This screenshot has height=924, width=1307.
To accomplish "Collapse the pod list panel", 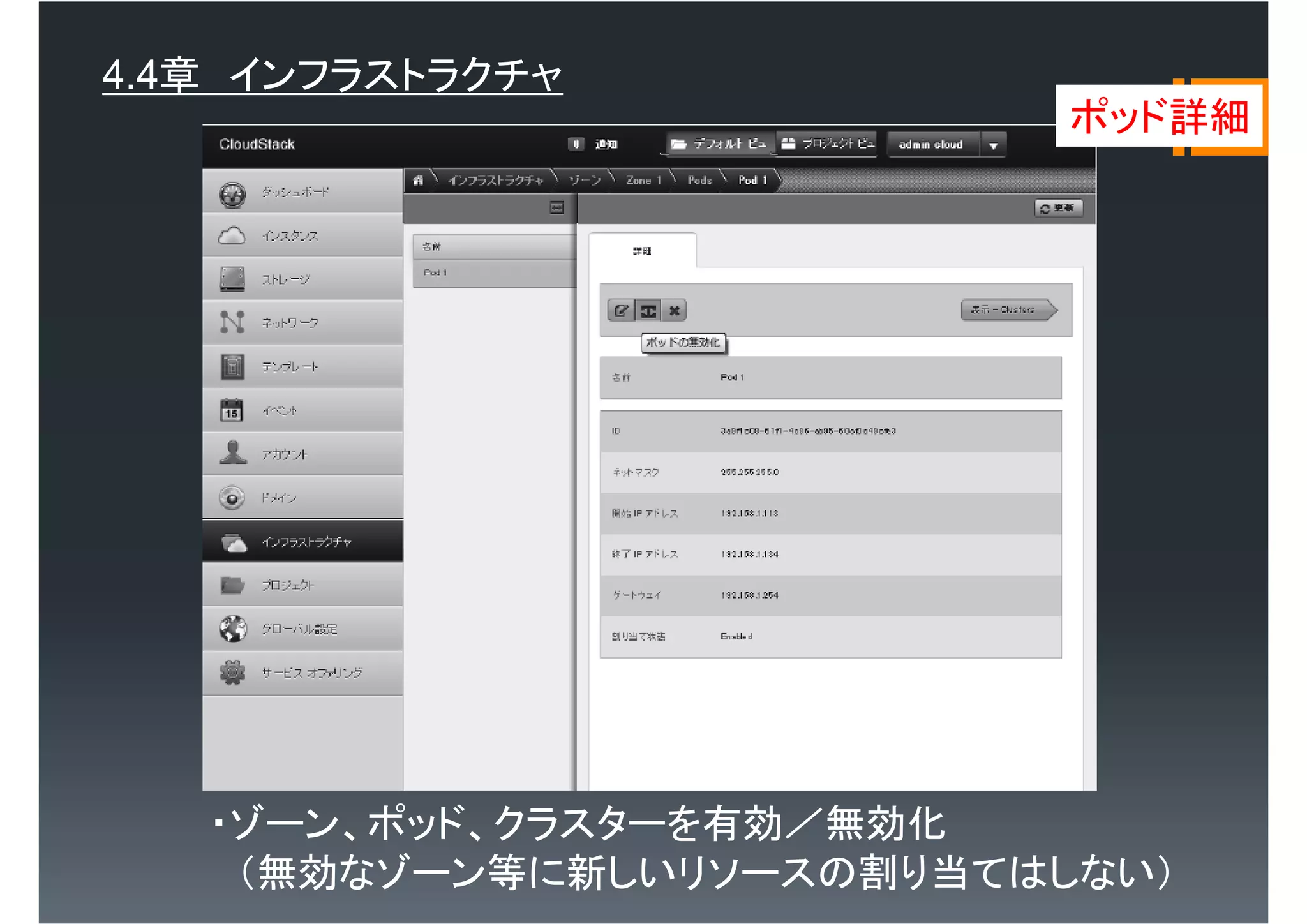I will pos(556,208).
